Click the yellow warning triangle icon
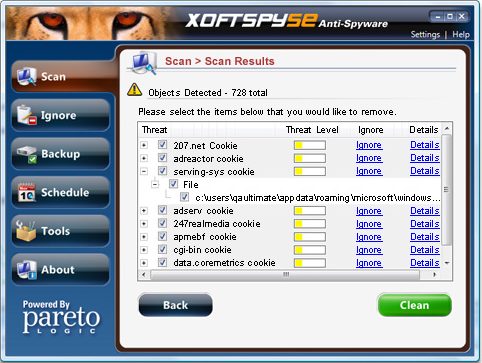 click(135, 90)
